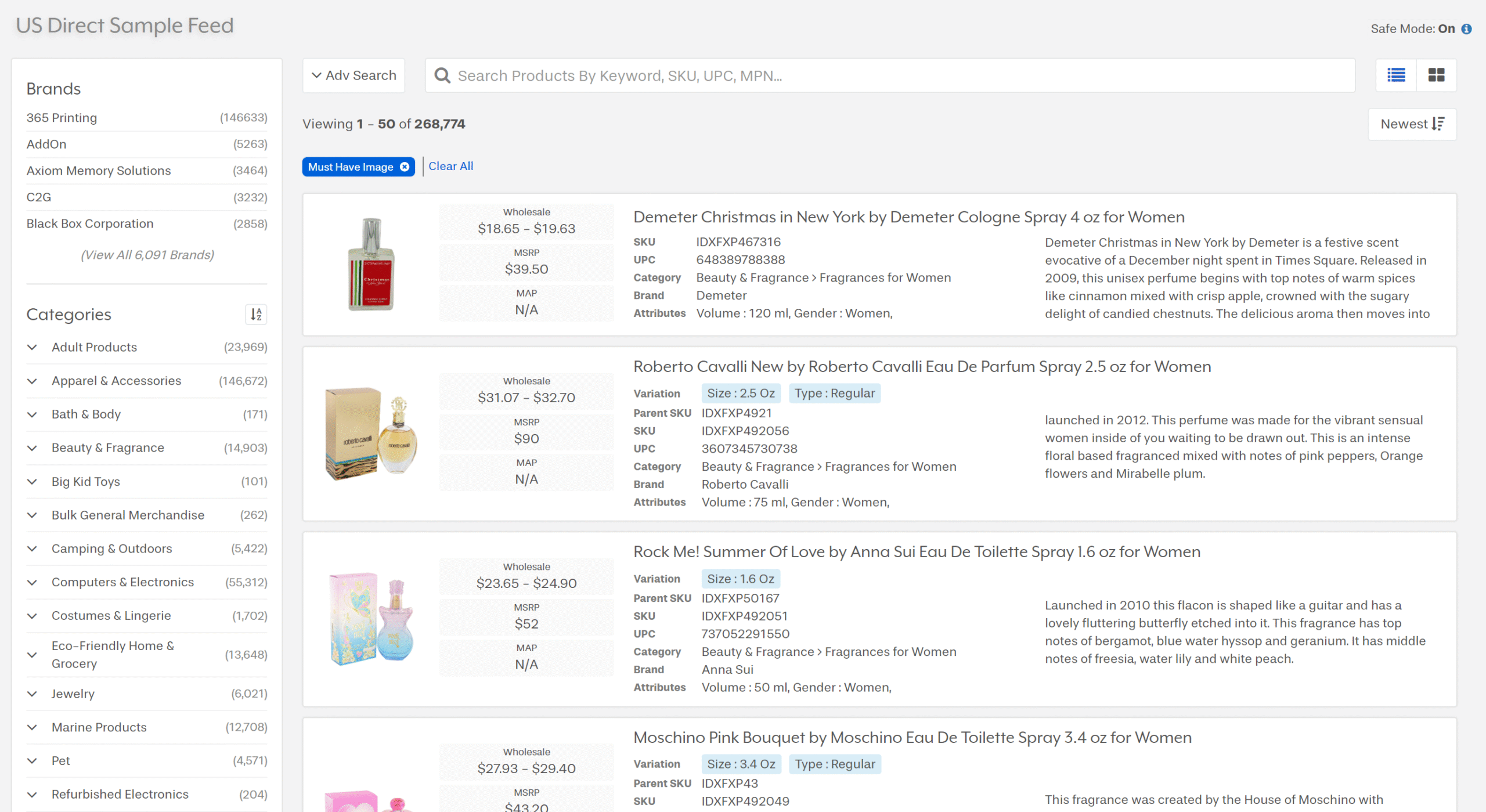Open the Roberto Cavalli product image
The height and width of the screenshot is (812, 1486).
(371, 434)
